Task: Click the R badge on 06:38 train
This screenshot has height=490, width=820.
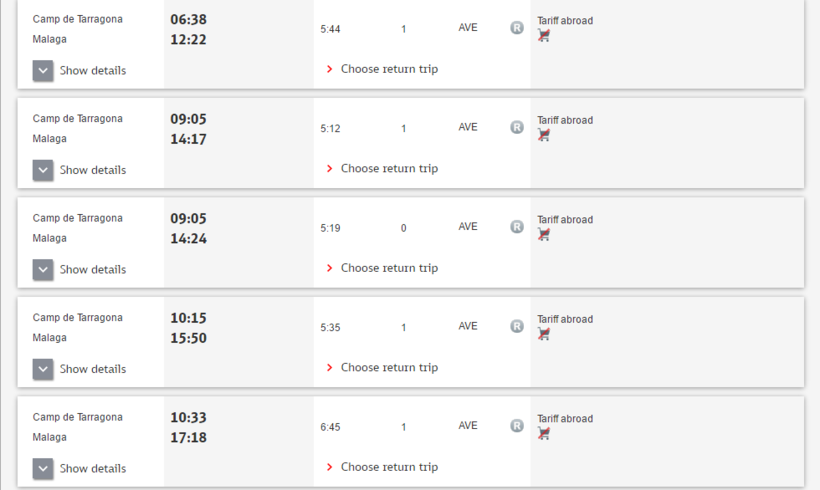Action: (517, 28)
